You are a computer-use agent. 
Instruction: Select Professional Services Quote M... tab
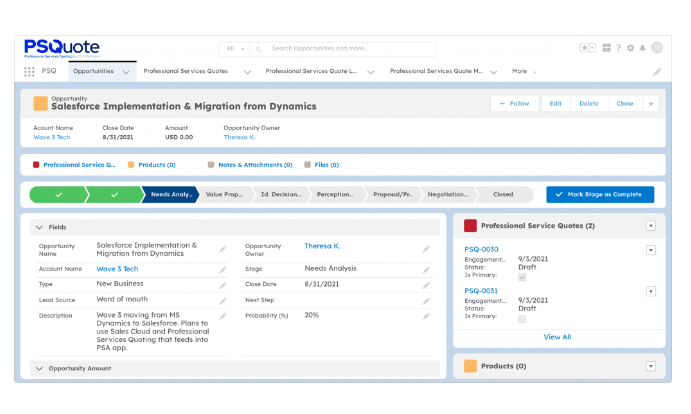tap(436, 71)
